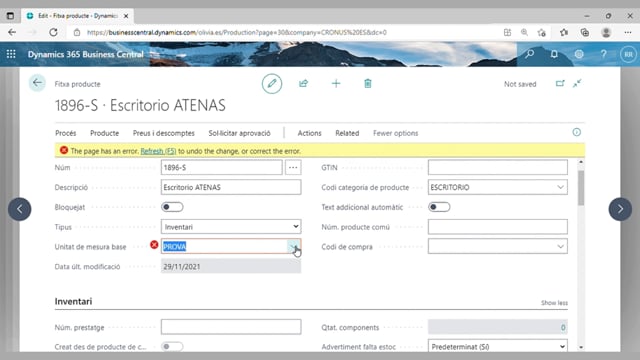Expand the Codi de compra dropdown
This screenshot has width=640, height=360.
(560, 247)
